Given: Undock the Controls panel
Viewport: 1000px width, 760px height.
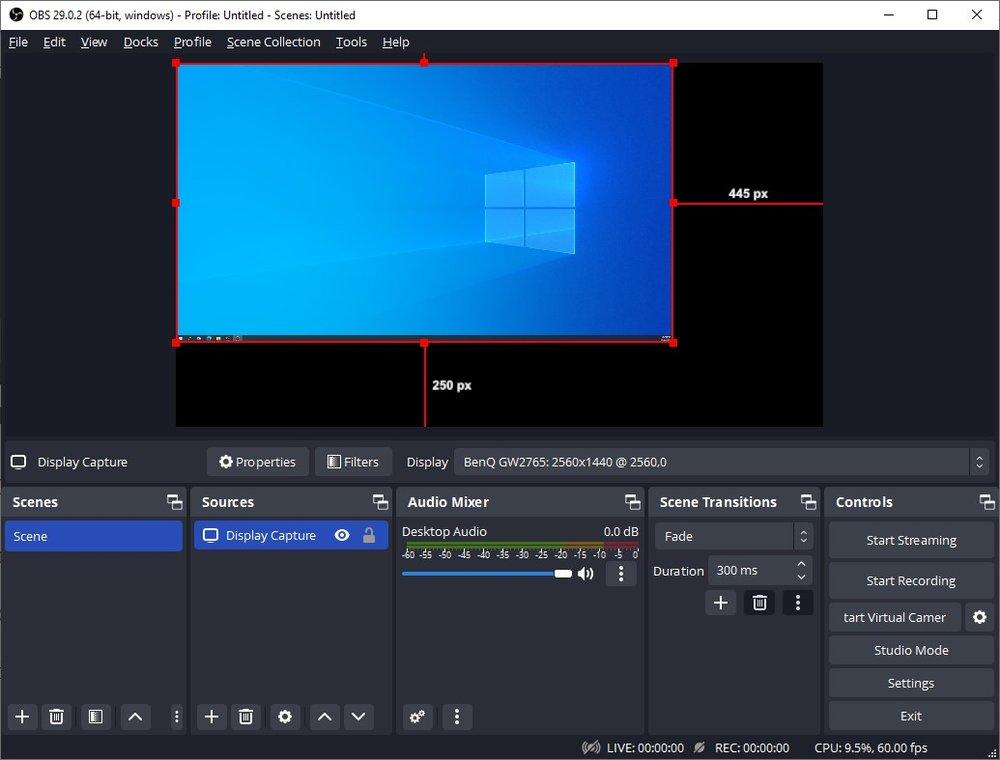Looking at the screenshot, I should (987, 502).
